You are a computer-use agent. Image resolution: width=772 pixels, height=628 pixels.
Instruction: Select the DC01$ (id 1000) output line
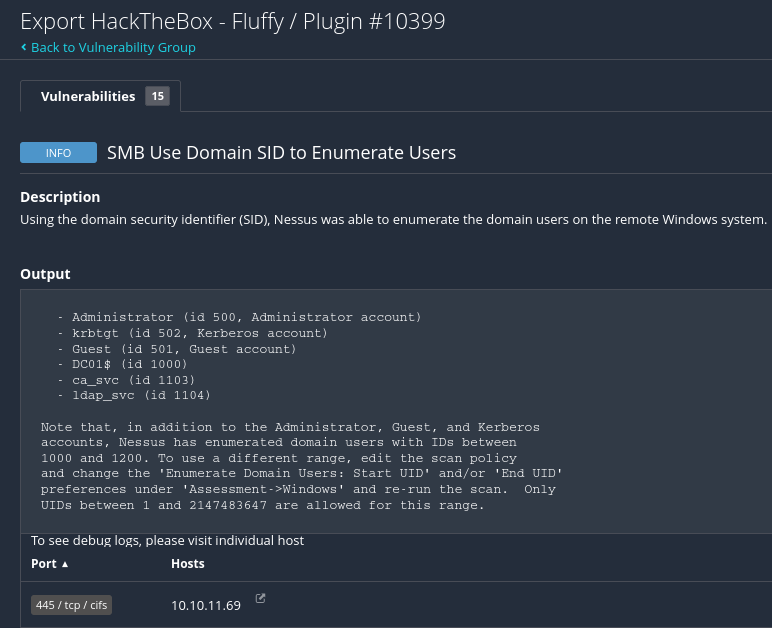[x=122, y=364]
